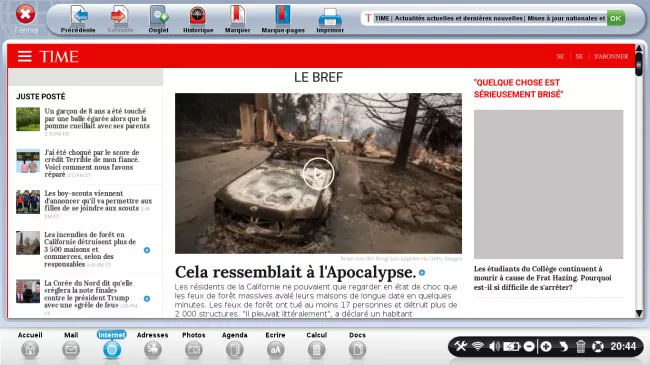Click the boy scouts thumbnail image
650x365 pixels.
pos(28,202)
